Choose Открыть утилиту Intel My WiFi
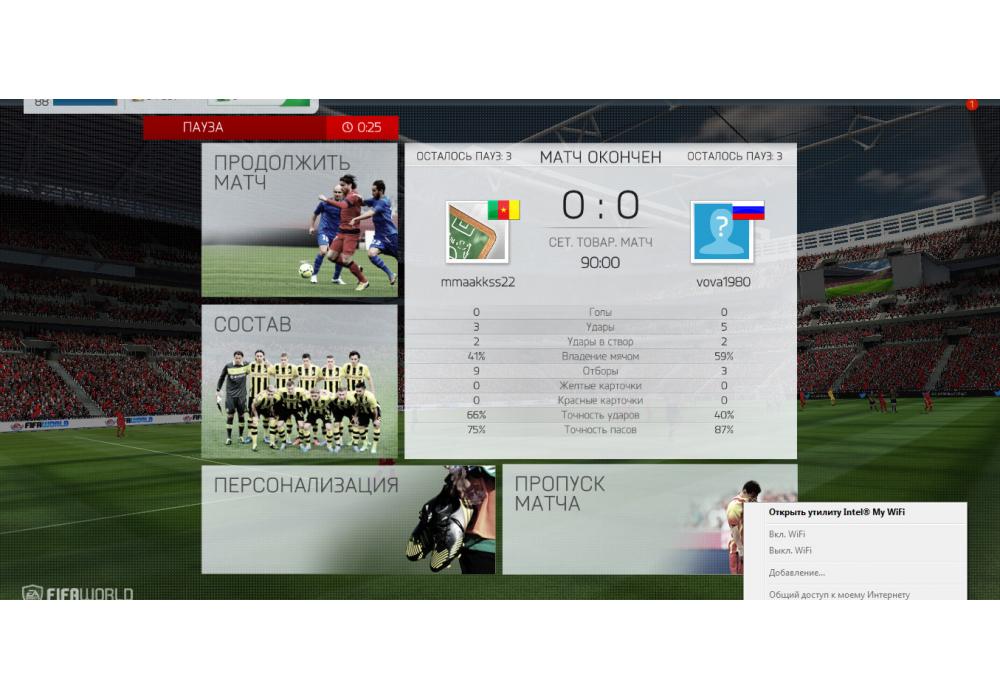The height and width of the screenshot is (700, 1000). click(836, 512)
